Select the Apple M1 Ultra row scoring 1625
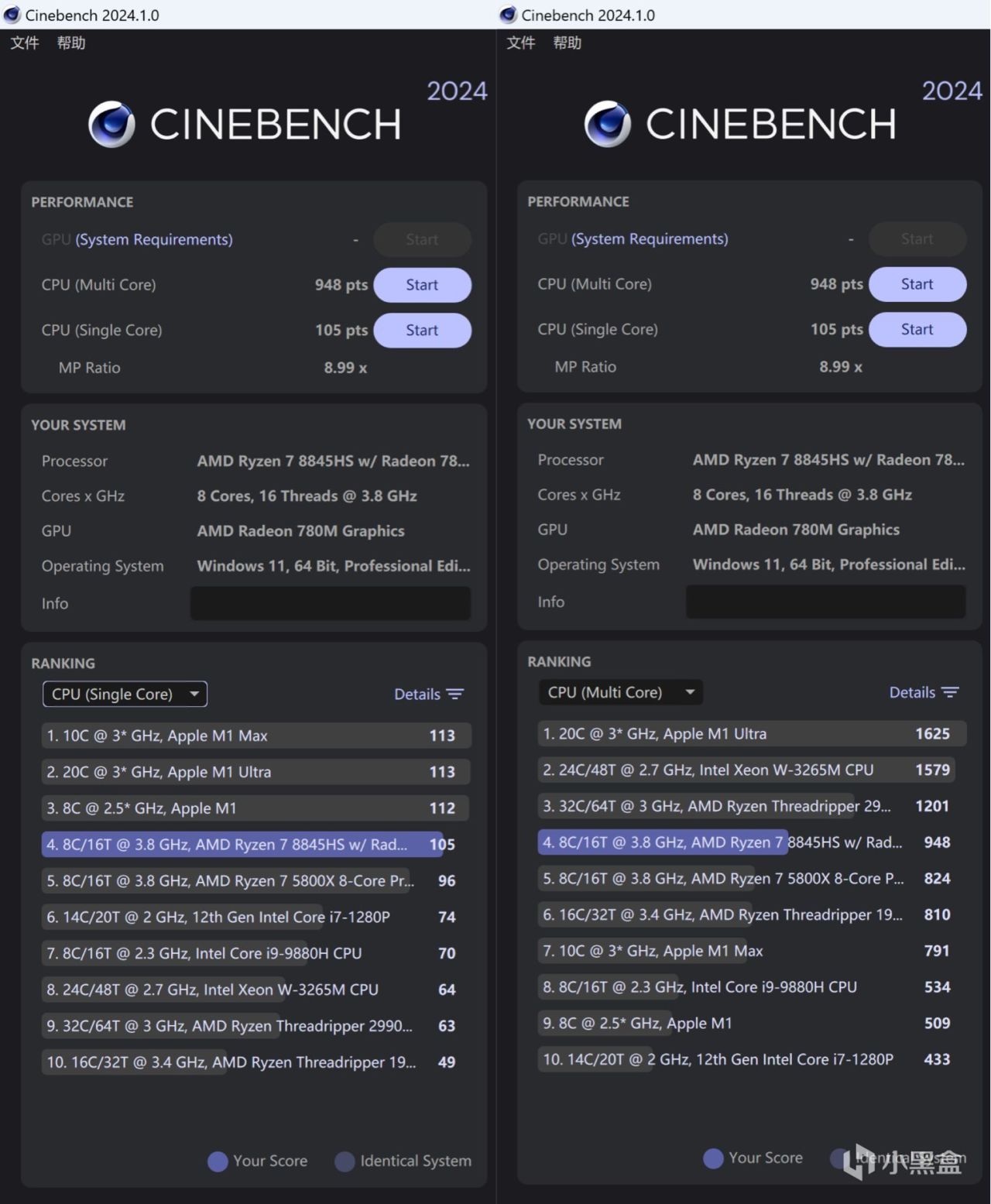 752,734
